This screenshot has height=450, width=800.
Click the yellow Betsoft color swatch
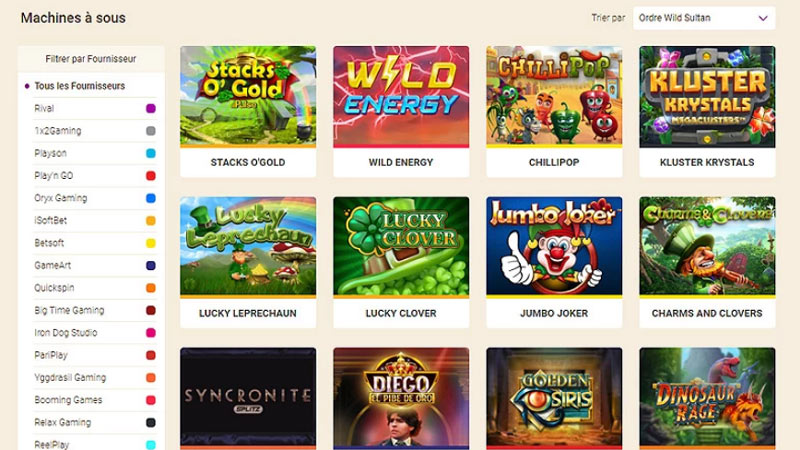pos(151,243)
